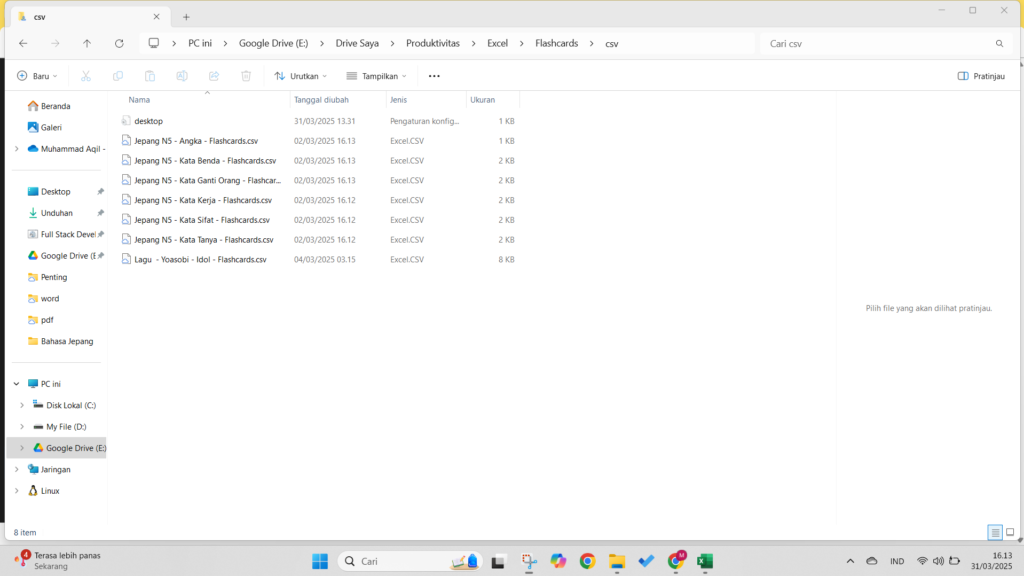Viewport: 1024px width, 576px height.
Task: Click the Rename icon in toolbar
Action: click(x=182, y=76)
